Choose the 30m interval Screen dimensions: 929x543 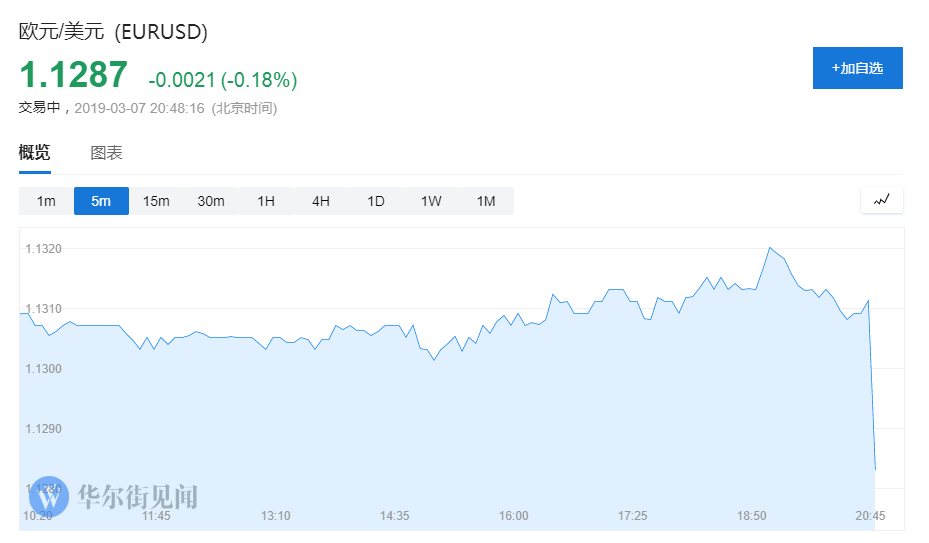[x=211, y=201]
